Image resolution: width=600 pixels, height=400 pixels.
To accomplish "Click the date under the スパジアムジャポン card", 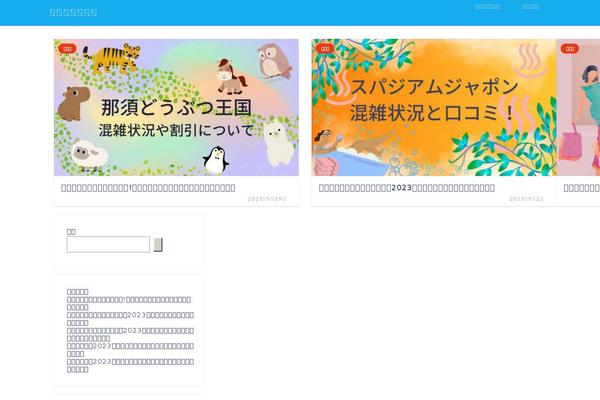I will click(526, 199).
